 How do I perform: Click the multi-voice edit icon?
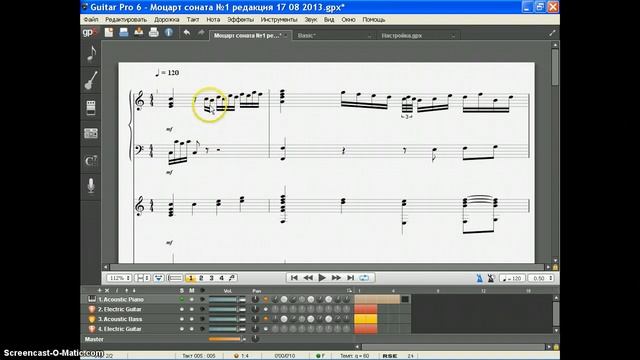pyautogui.click(x=232, y=278)
